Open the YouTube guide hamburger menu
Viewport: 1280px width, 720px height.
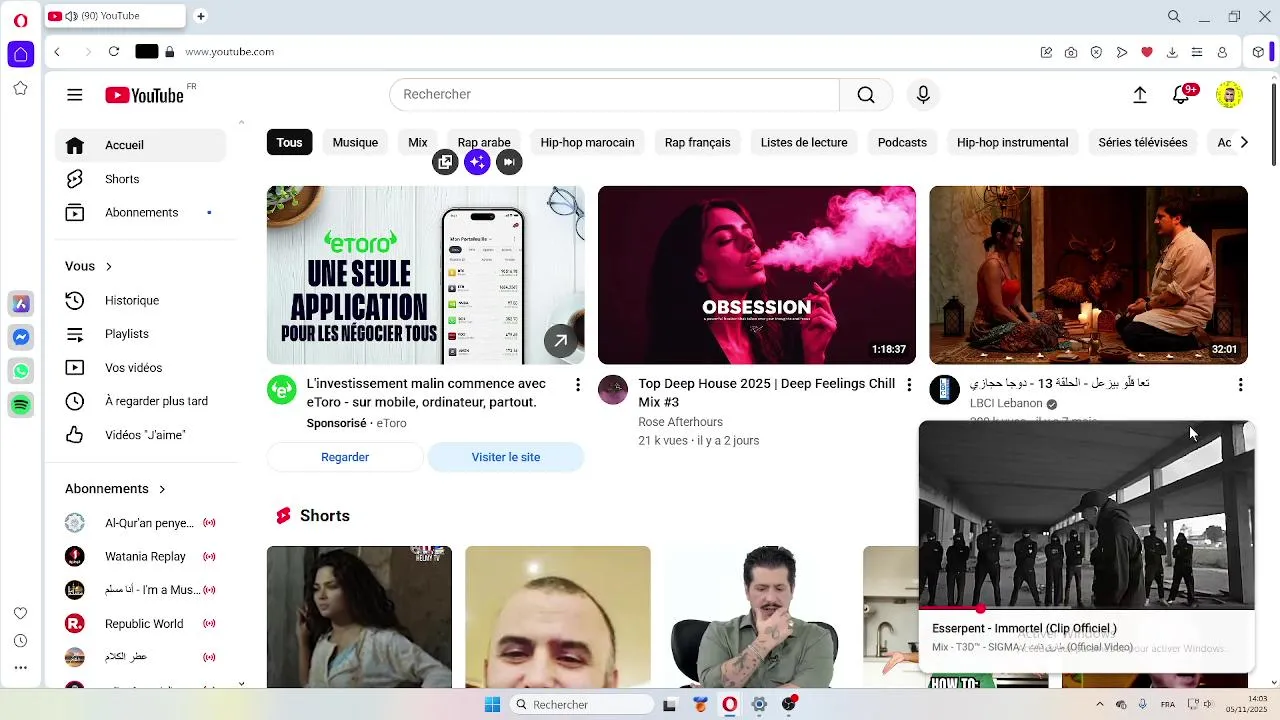click(x=75, y=95)
